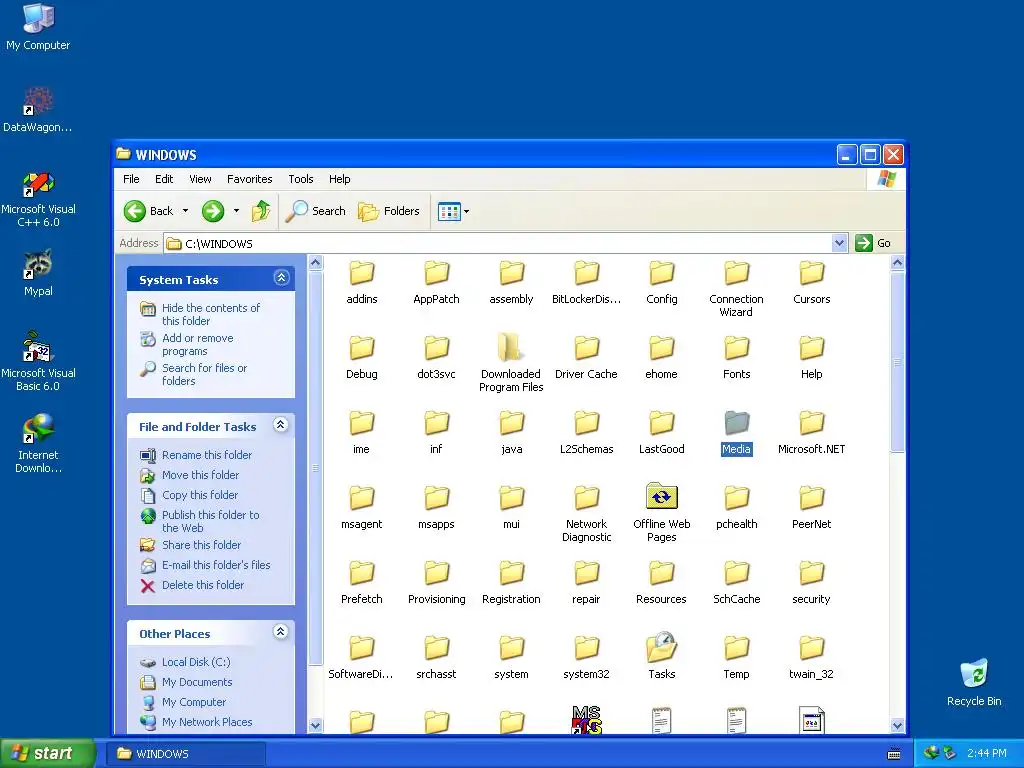Screen dimensions: 1024x768
Task: Select the Driver Cache folder
Action: [x=586, y=358]
